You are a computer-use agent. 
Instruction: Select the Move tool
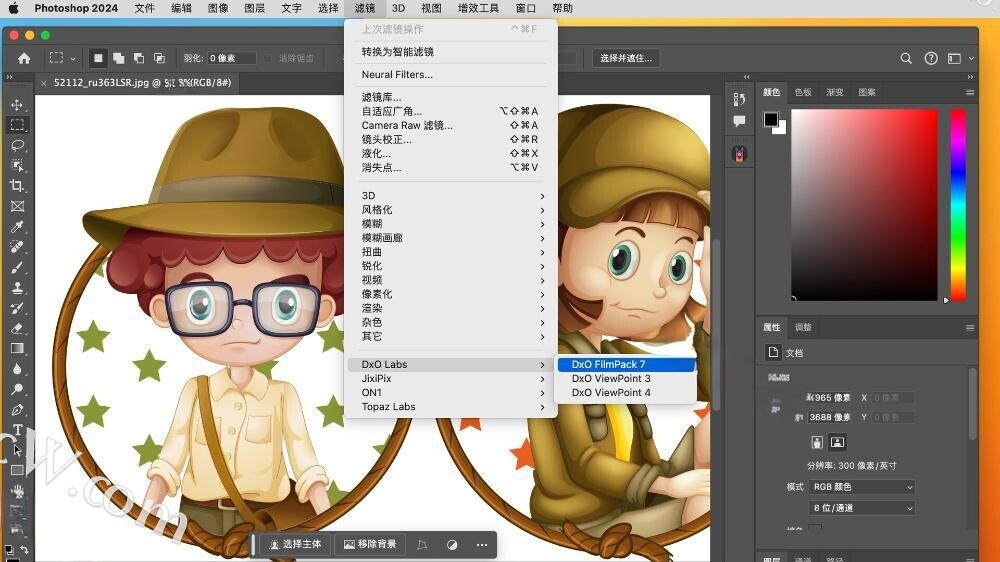[x=17, y=104]
